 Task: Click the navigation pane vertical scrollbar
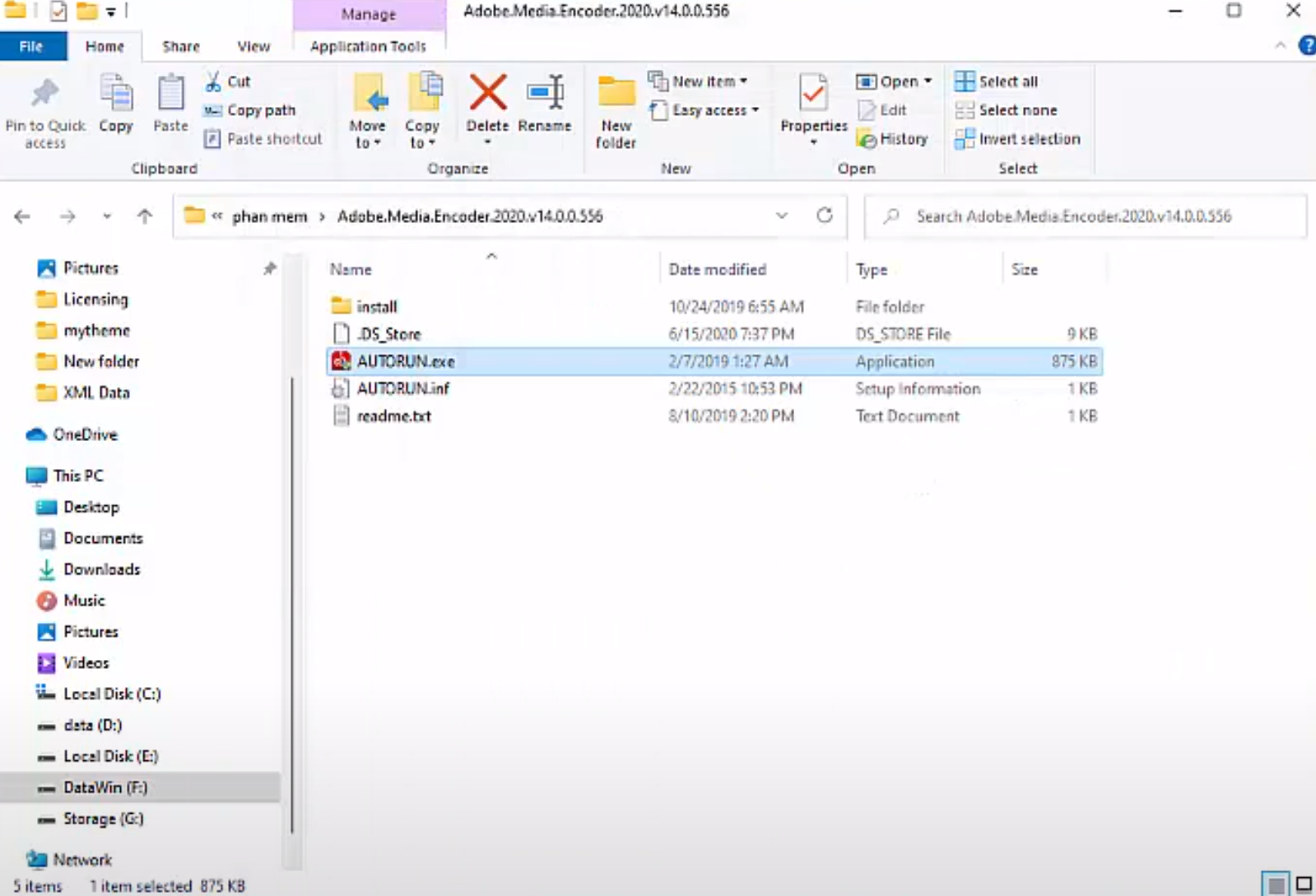[292, 605]
